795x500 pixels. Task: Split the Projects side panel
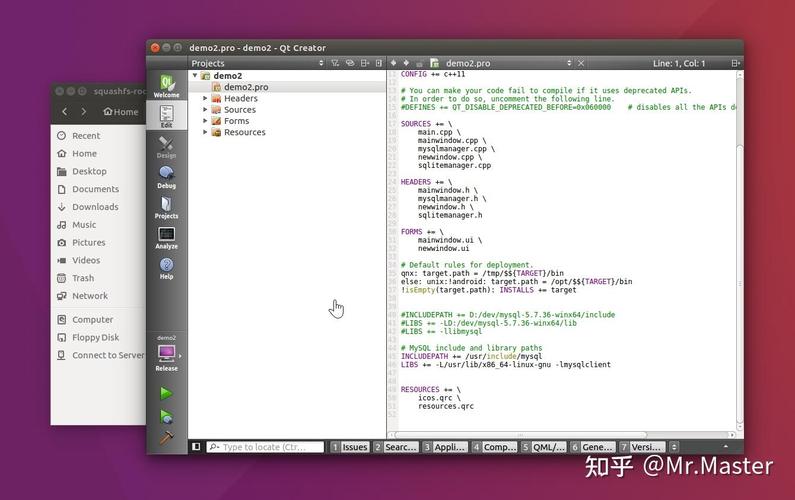click(365, 63)
